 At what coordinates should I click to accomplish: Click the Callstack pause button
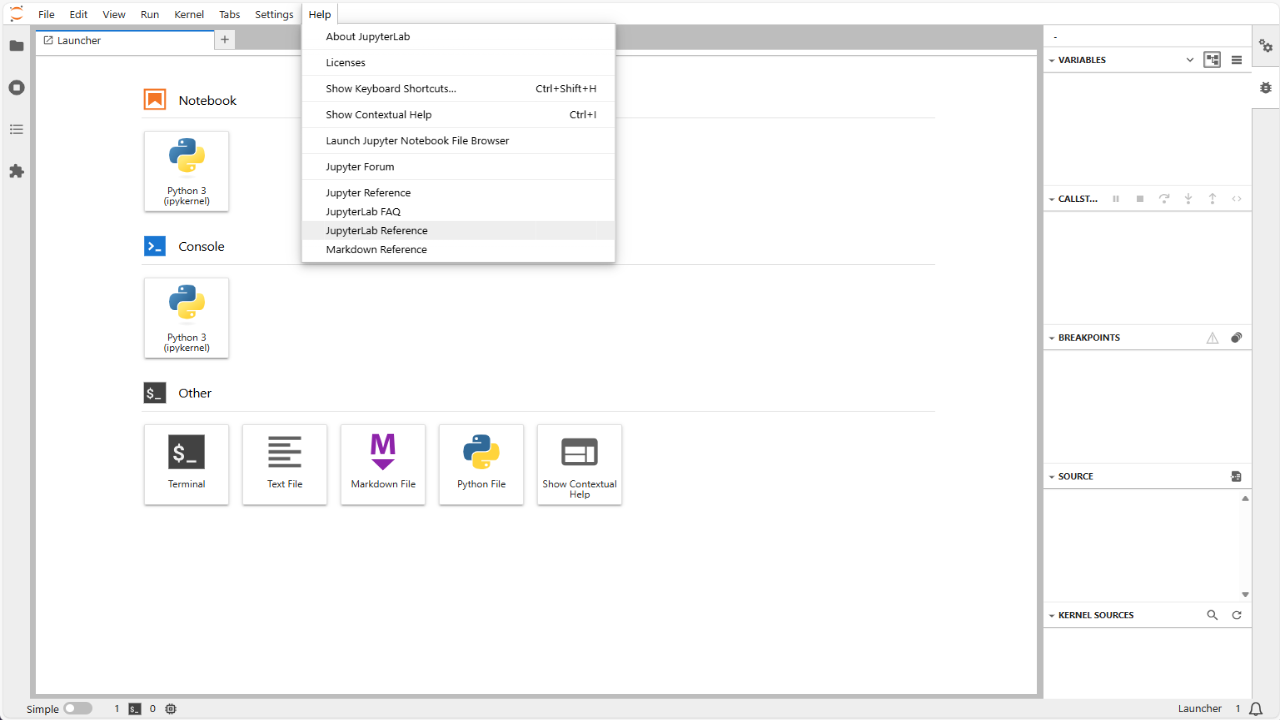coord(1117,199)
